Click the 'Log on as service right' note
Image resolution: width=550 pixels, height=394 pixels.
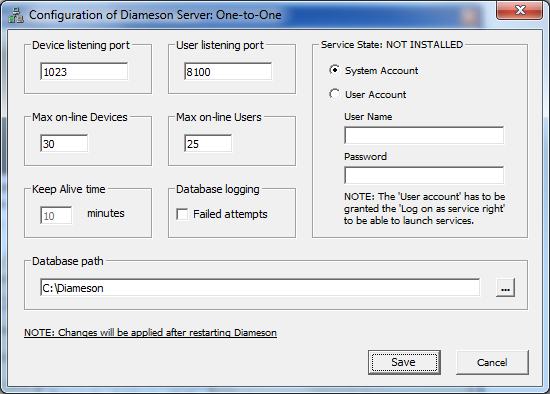pos(424,208)
